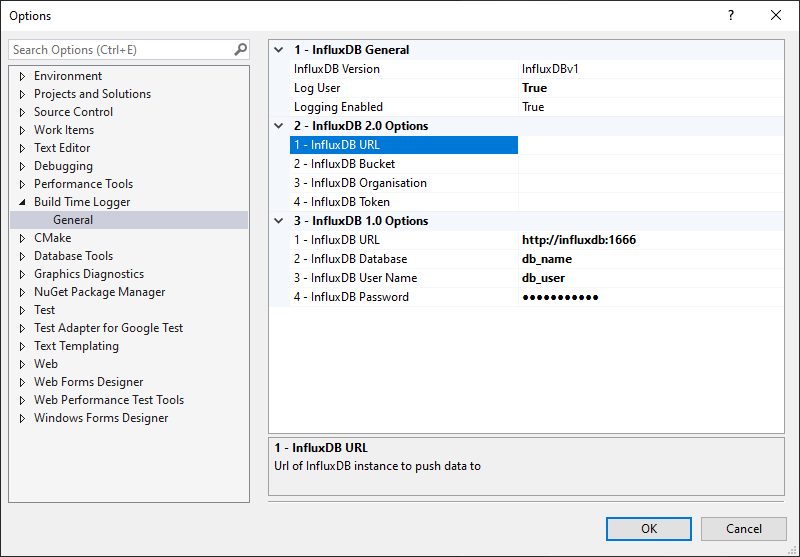Collapse the InfluxDB General category chevron
The width and height of the screenshot is (800, 557).
(x=279, y=50)
